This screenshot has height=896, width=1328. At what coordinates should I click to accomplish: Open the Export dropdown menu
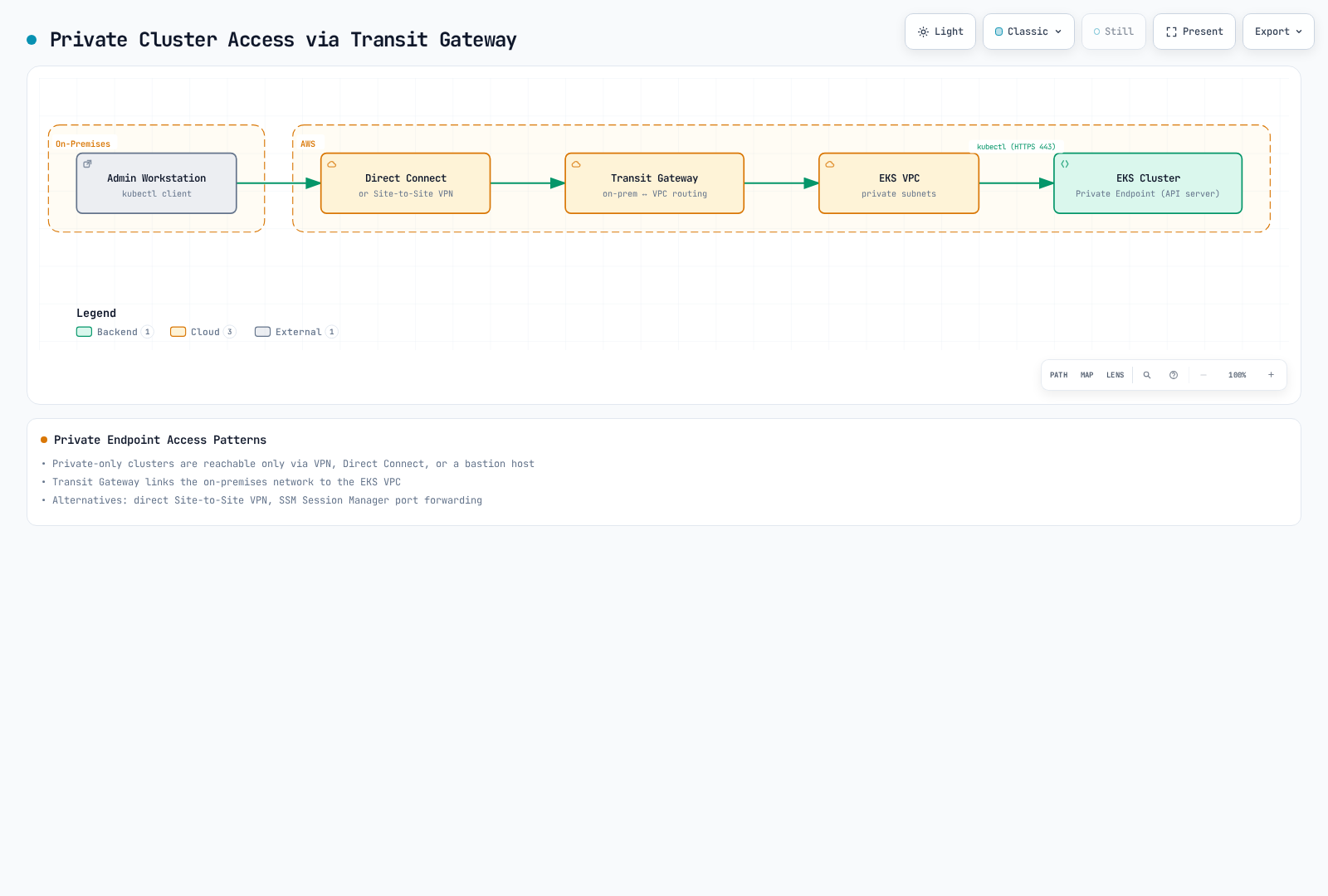tap(1278, 32)
